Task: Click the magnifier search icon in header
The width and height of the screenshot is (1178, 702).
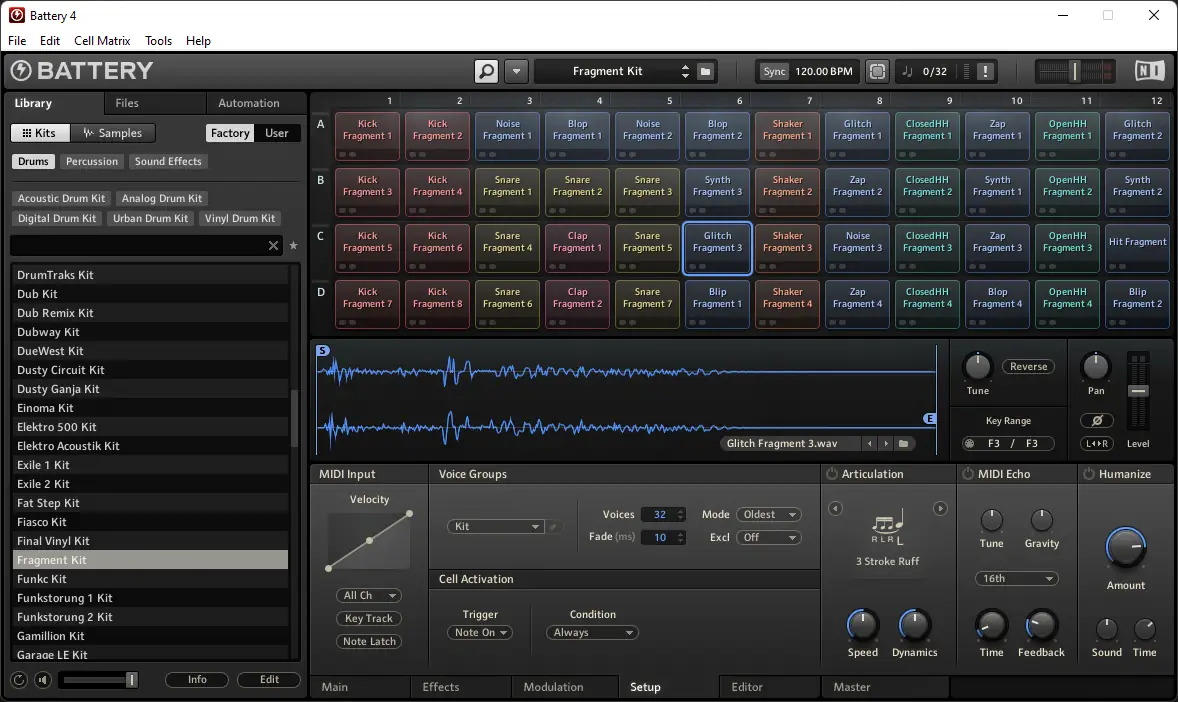Action: (x=486, y=71)
